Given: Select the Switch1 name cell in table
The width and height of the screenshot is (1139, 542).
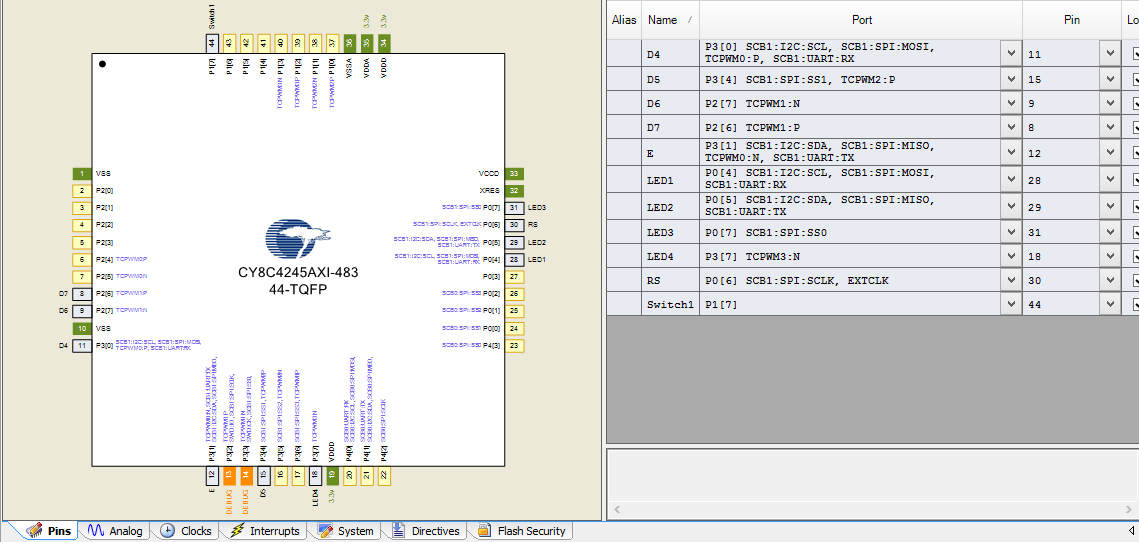Looking at the screenshot, I should [670, 304].
